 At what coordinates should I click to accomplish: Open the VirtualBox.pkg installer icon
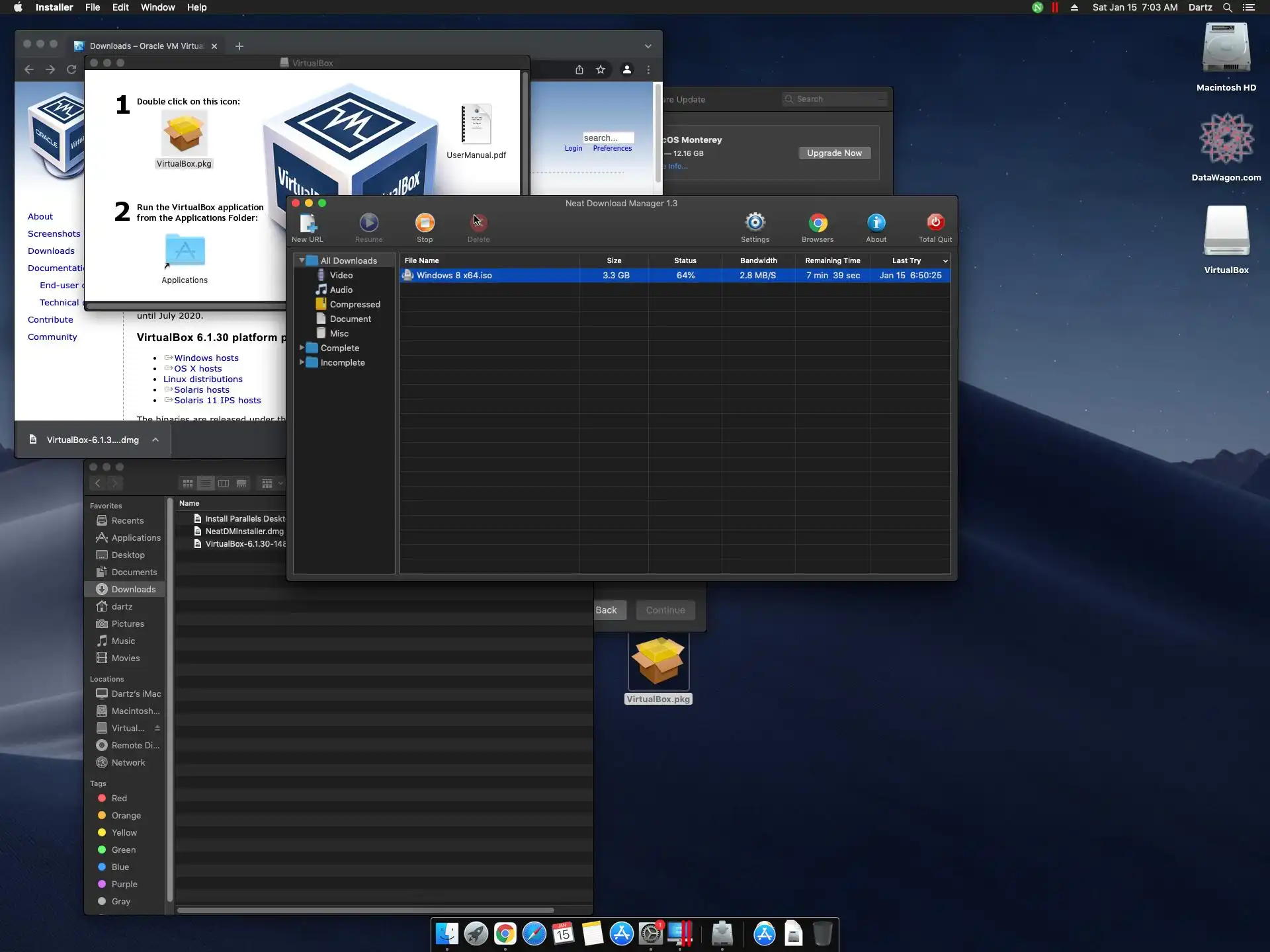coord(184,134)
